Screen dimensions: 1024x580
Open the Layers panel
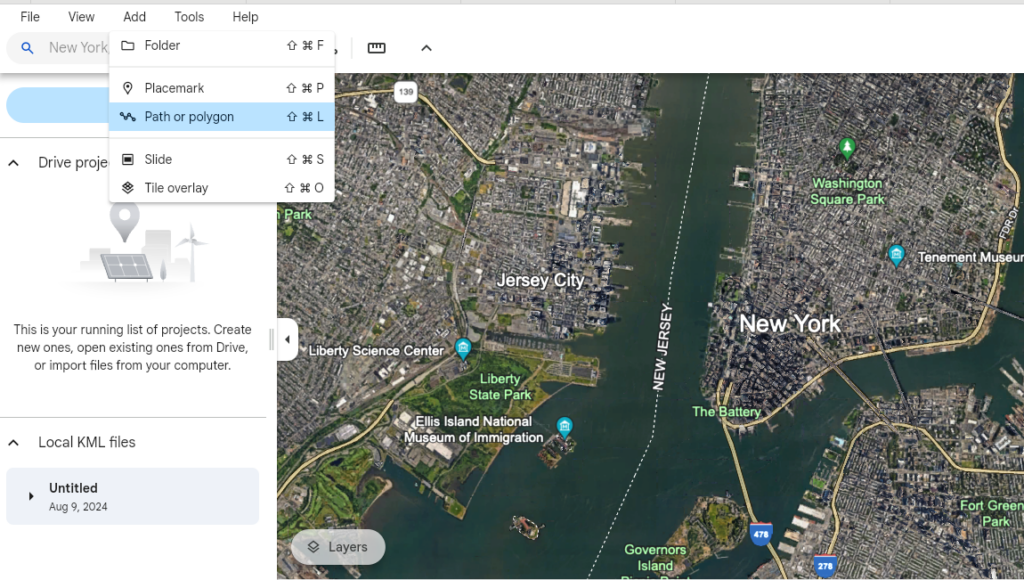pos(338,547)
